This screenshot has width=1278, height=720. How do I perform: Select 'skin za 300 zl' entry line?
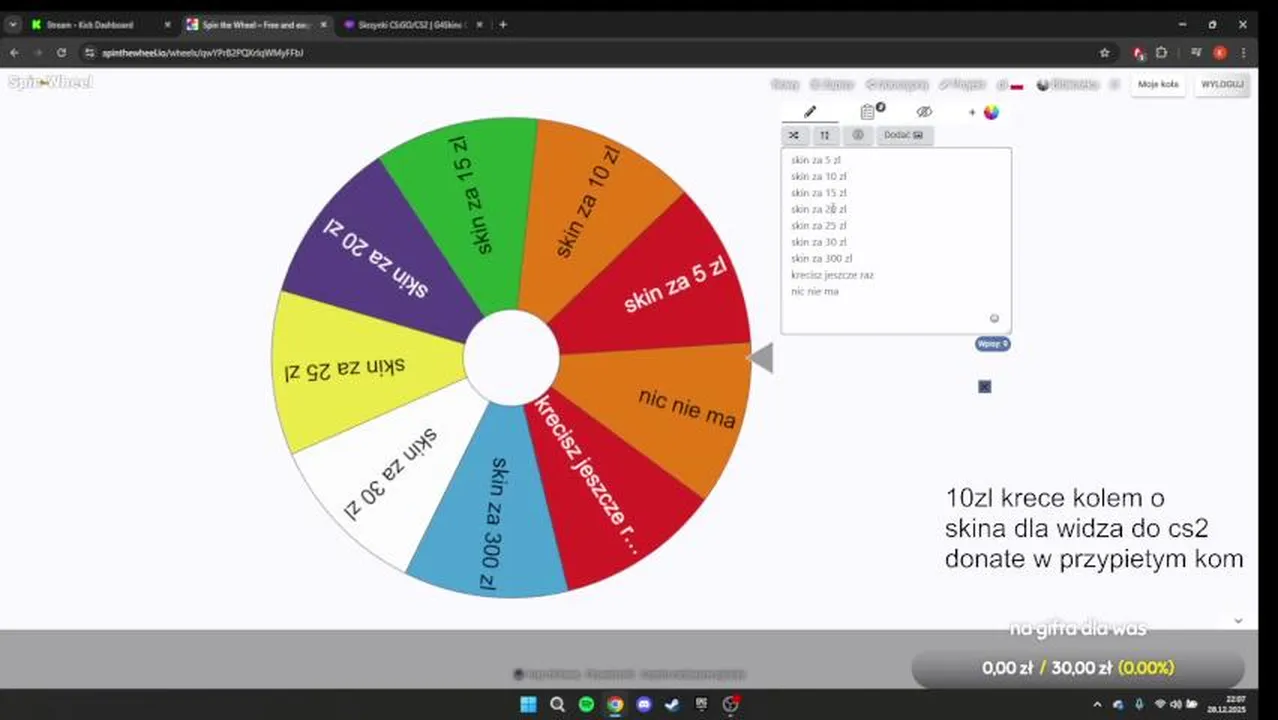(822, 258)
